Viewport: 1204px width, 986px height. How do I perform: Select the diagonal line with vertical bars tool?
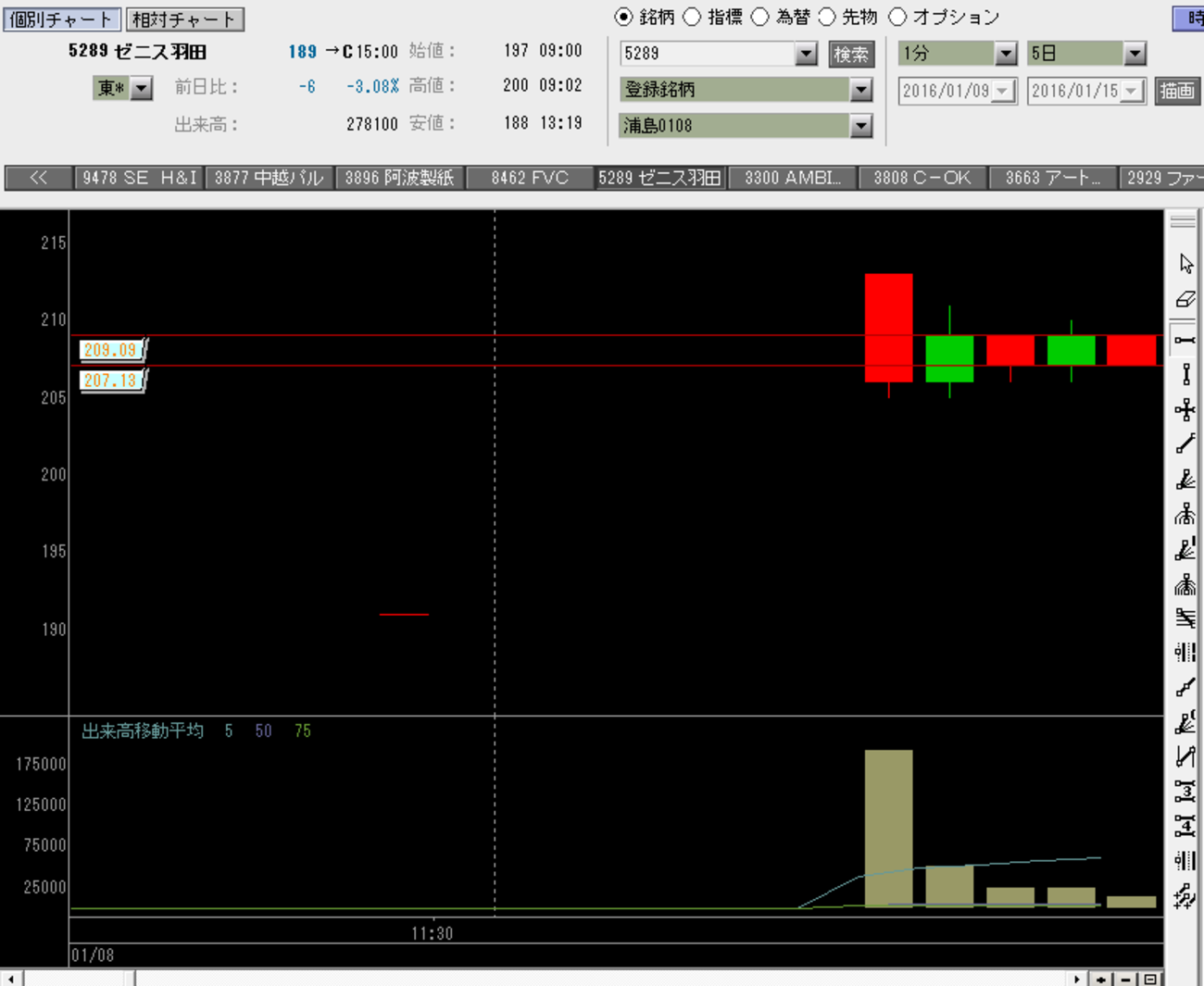coord(1185,756)
